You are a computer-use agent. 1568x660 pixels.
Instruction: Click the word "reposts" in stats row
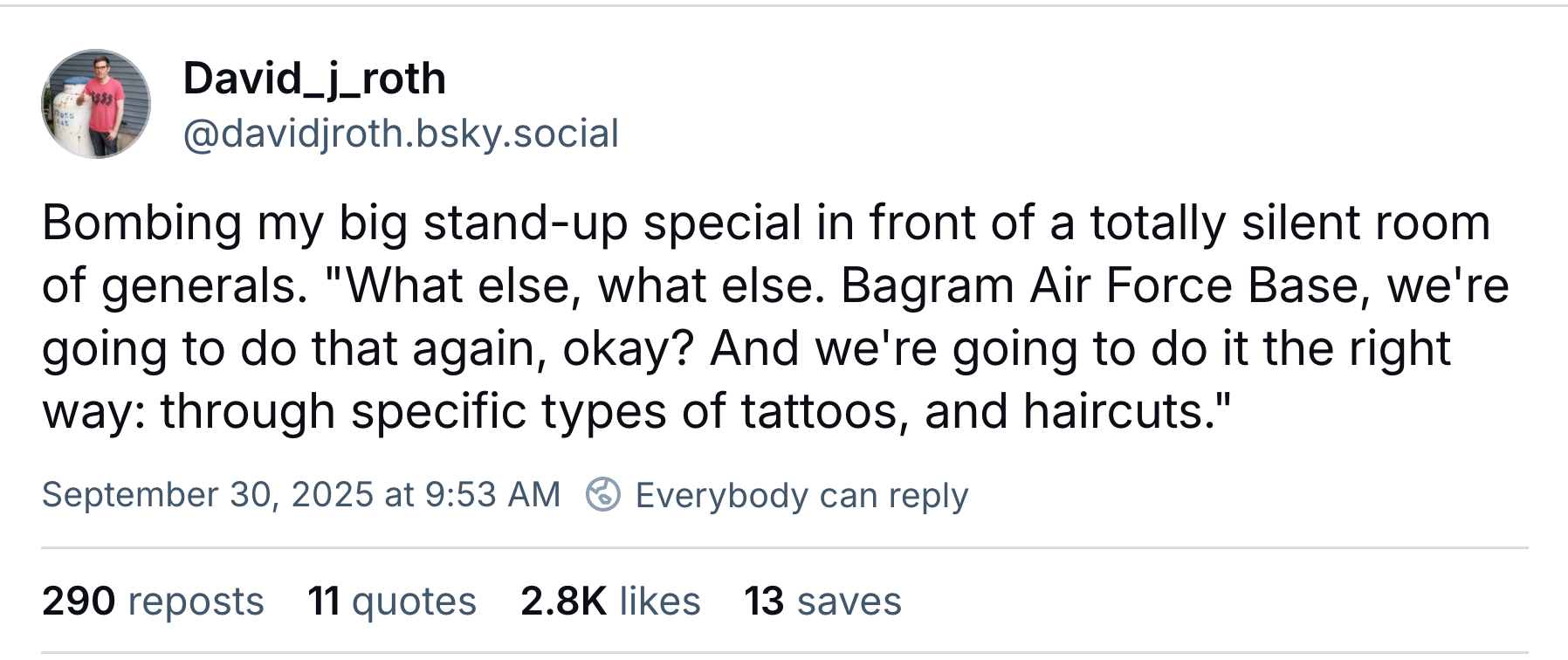196,601
